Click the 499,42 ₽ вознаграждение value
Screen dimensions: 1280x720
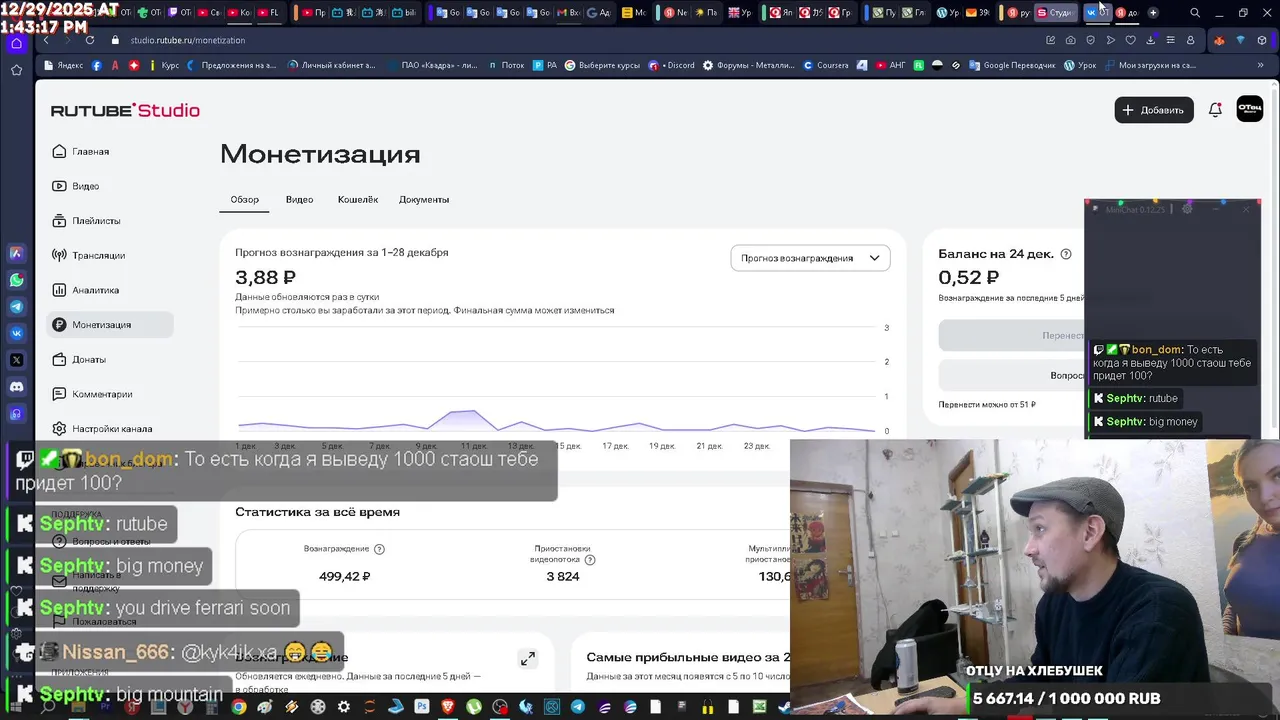pos(345,577)
